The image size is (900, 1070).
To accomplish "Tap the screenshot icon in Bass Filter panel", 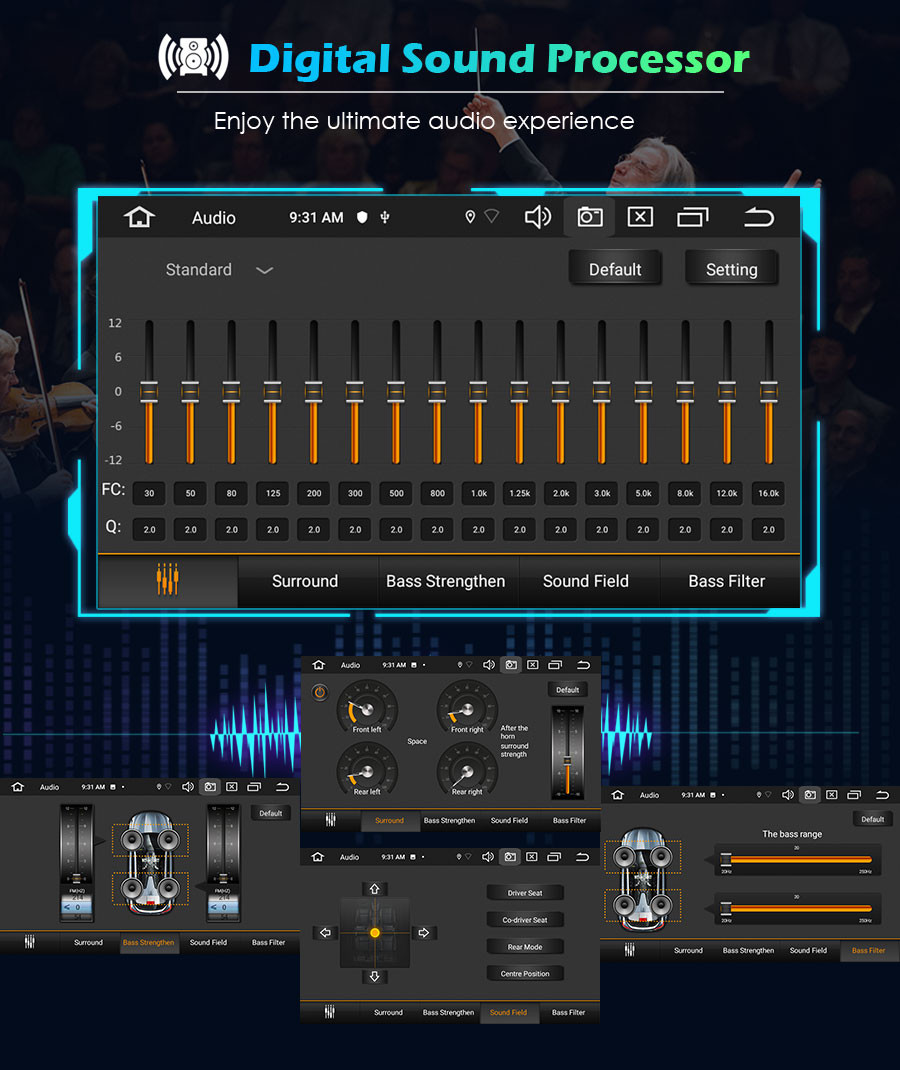I will [810, 795].
